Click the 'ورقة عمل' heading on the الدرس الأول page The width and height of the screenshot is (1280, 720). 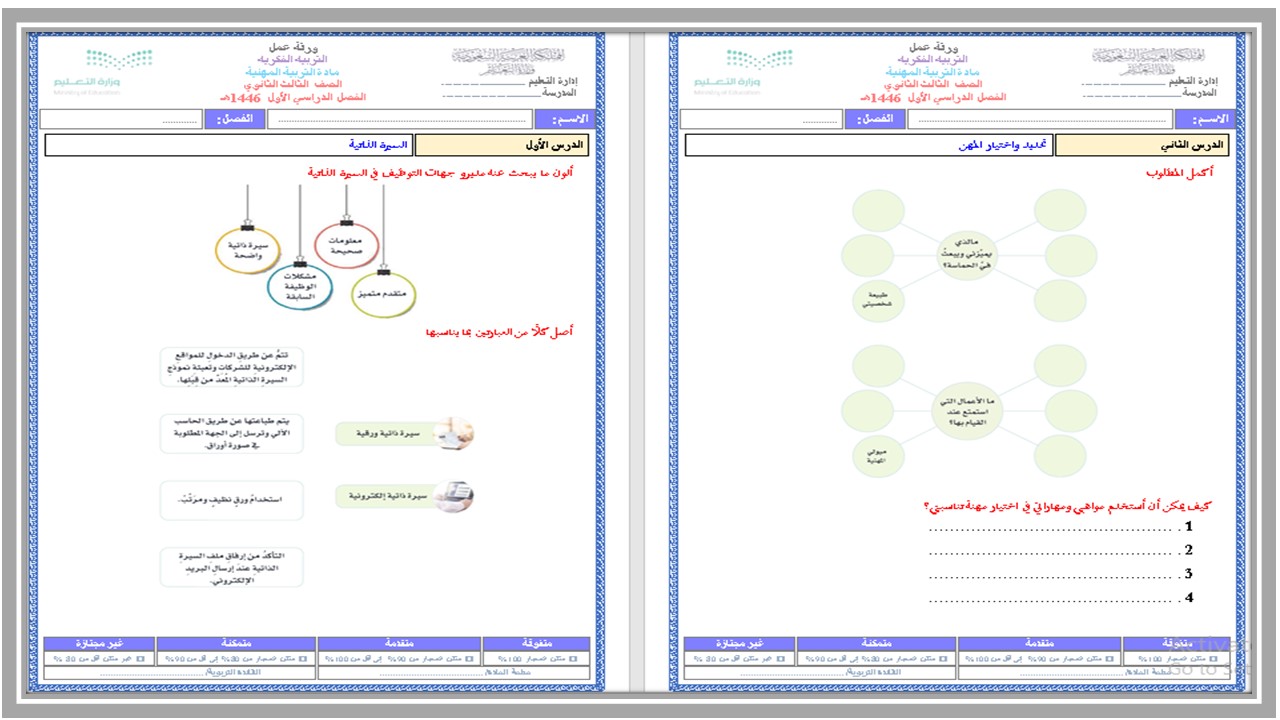(292, 48)
